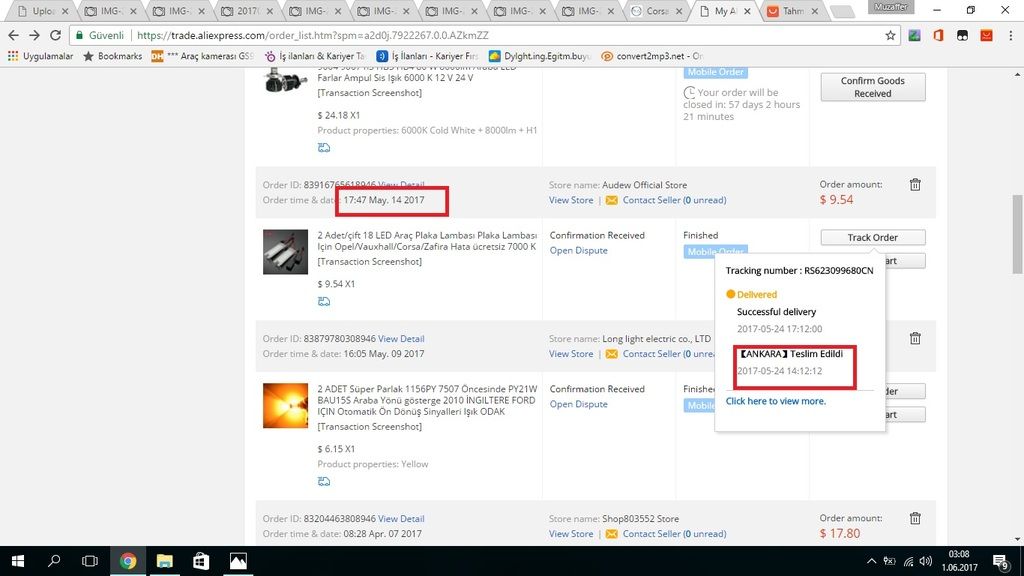Image resolution: width=1024 pixels, height=576 pixels.
Task: Open Transaction Screenshot for Plaka Lambası item
Action: tap(370, 262)
